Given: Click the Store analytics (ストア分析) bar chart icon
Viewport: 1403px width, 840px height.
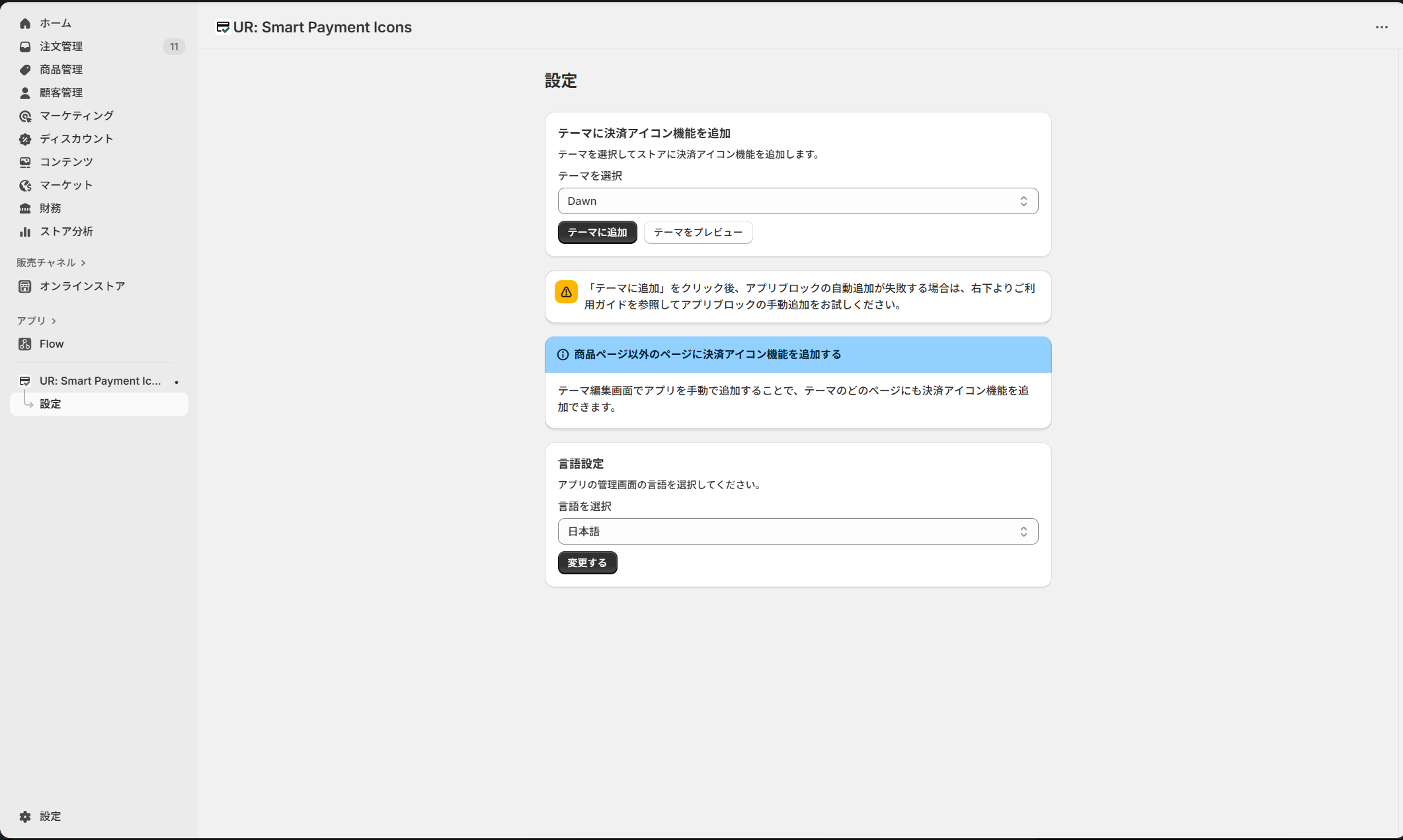Looking at the screenshot, I should pos(25,232).
